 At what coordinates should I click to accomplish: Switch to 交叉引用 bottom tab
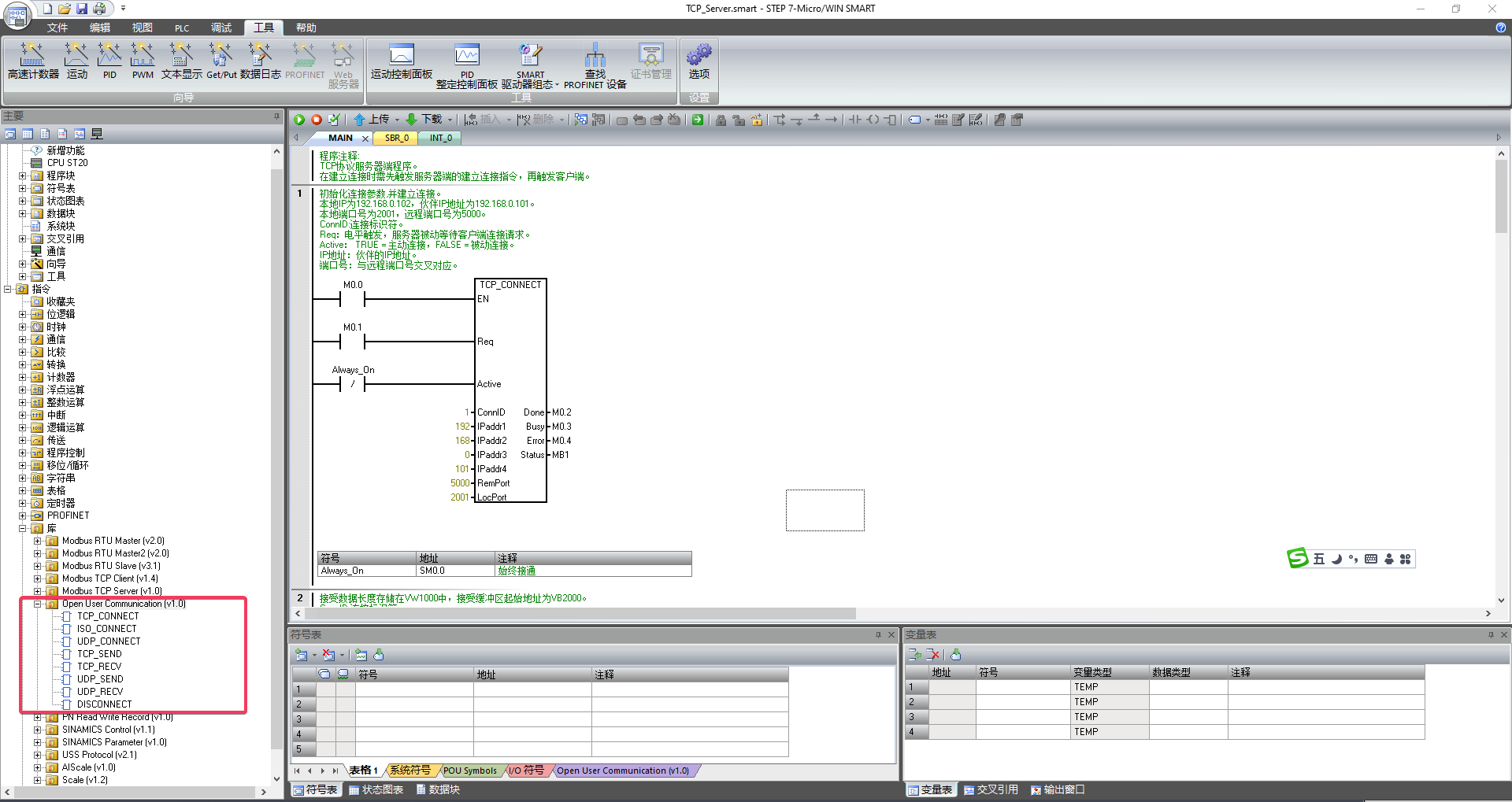[991, 789]
